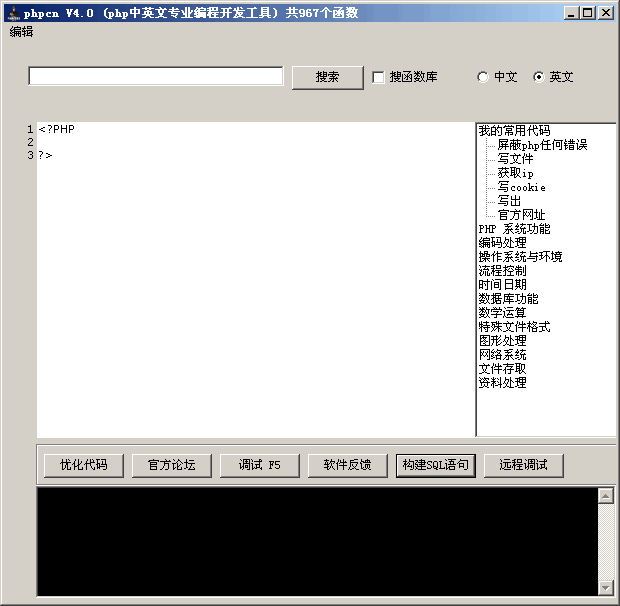Click the <?PHP line in code editor
The image size is (620, 606).
[56, 129]
